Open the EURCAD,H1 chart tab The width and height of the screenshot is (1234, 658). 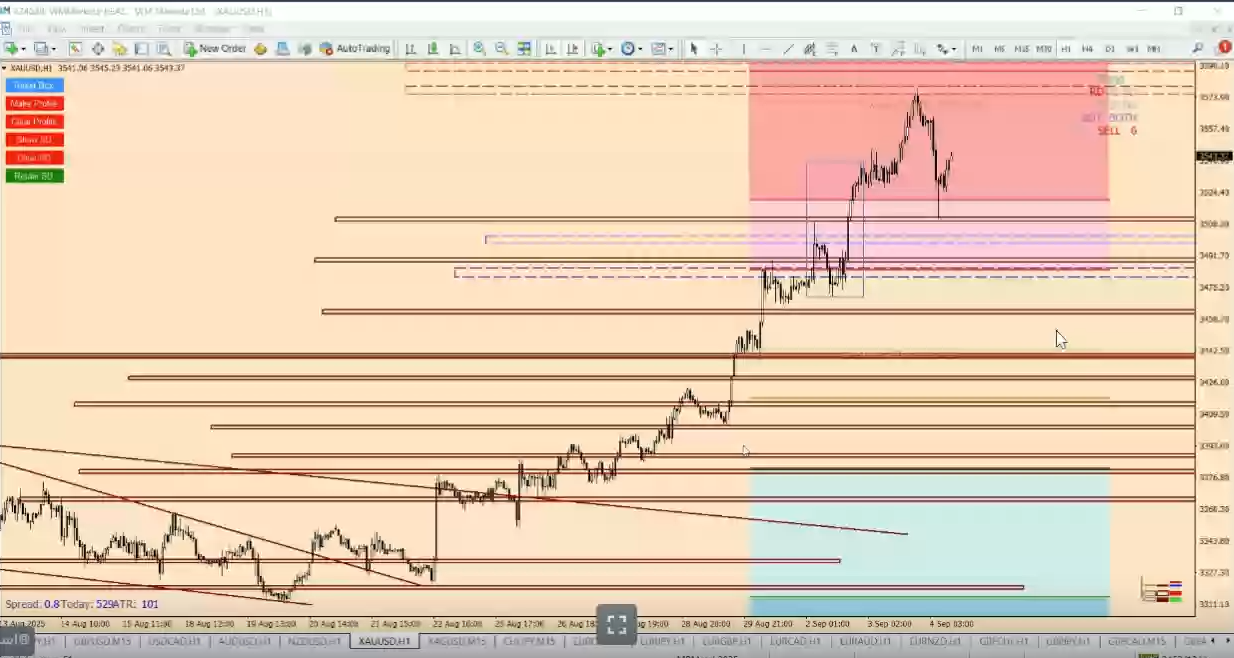point(804,641)
